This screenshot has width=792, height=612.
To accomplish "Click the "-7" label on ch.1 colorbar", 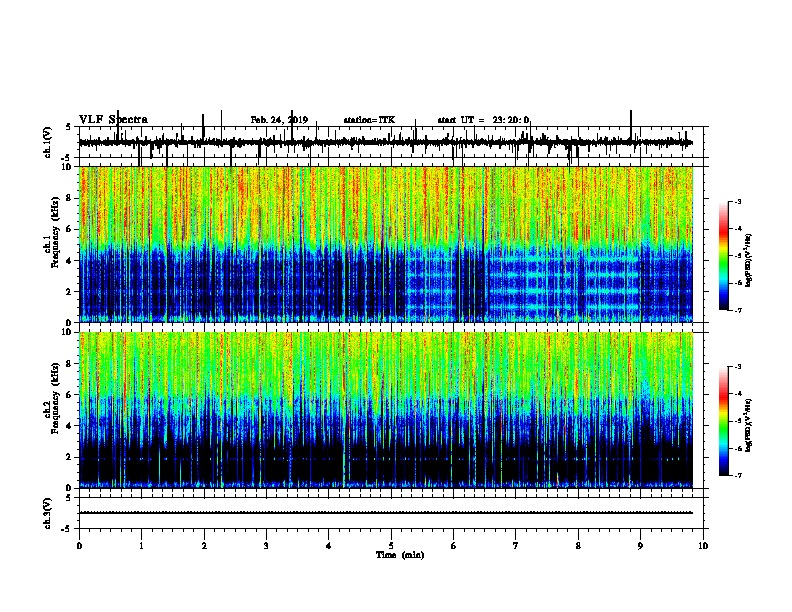I will click(x=738, y=310).
